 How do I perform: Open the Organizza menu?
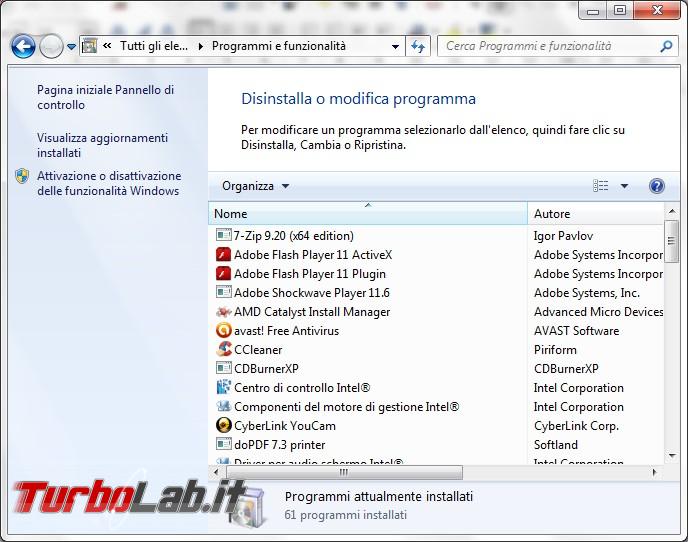coord(255,186)
